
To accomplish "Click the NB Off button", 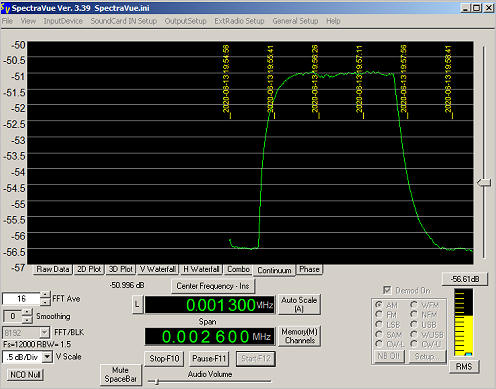I will tap(389, 356).
